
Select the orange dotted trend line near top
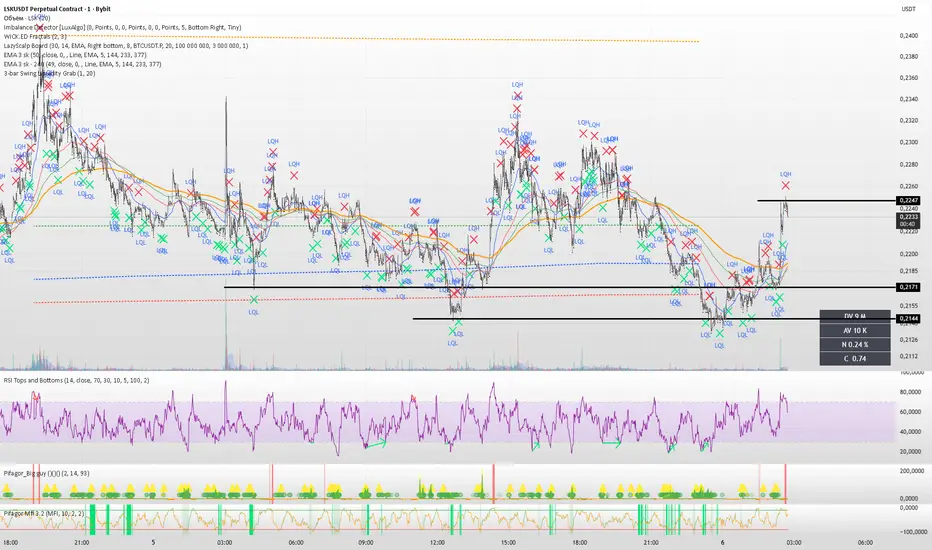click(x=367, y=37)
